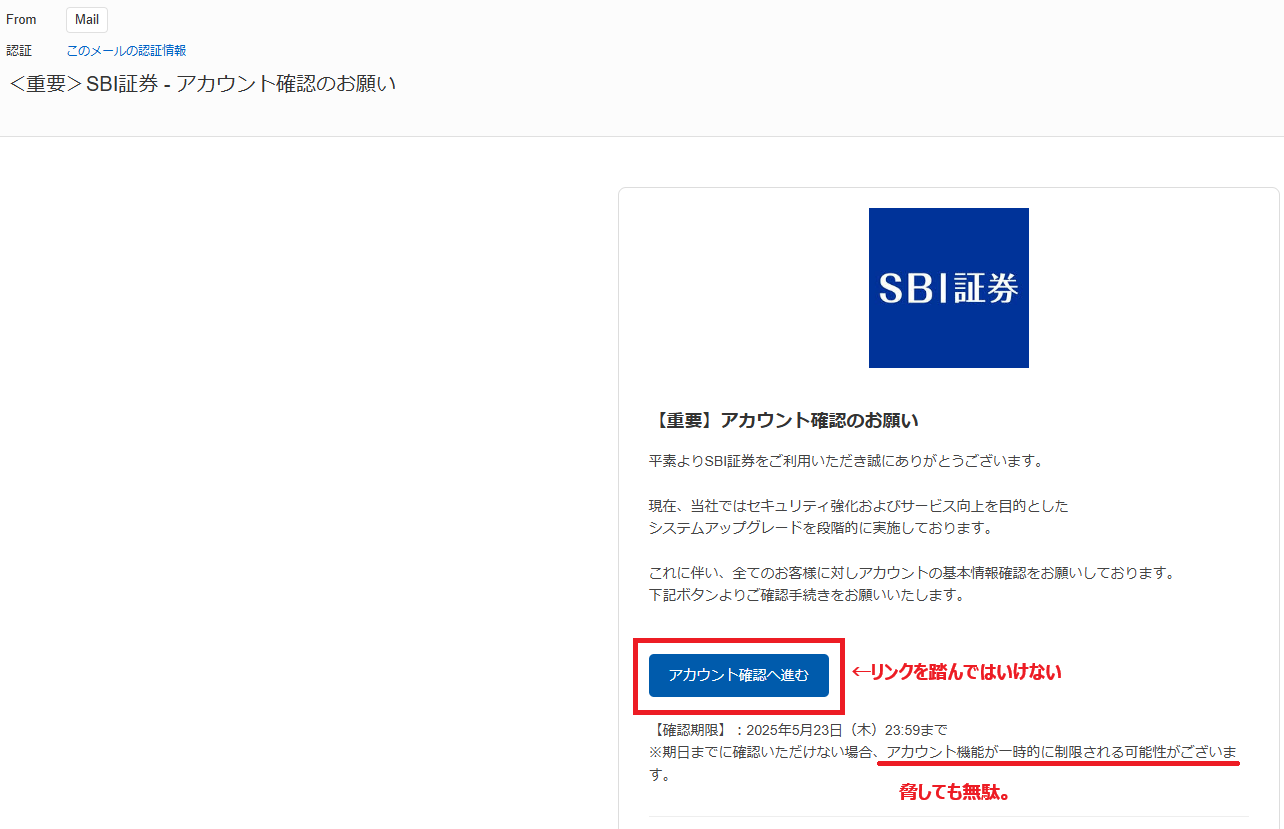
Task: Click the 認証 label
Action: tap(19, 50)
